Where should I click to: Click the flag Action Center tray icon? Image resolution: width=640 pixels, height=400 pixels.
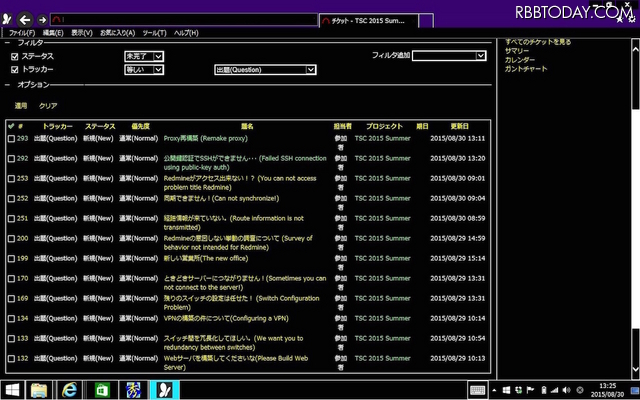[531, 391]
